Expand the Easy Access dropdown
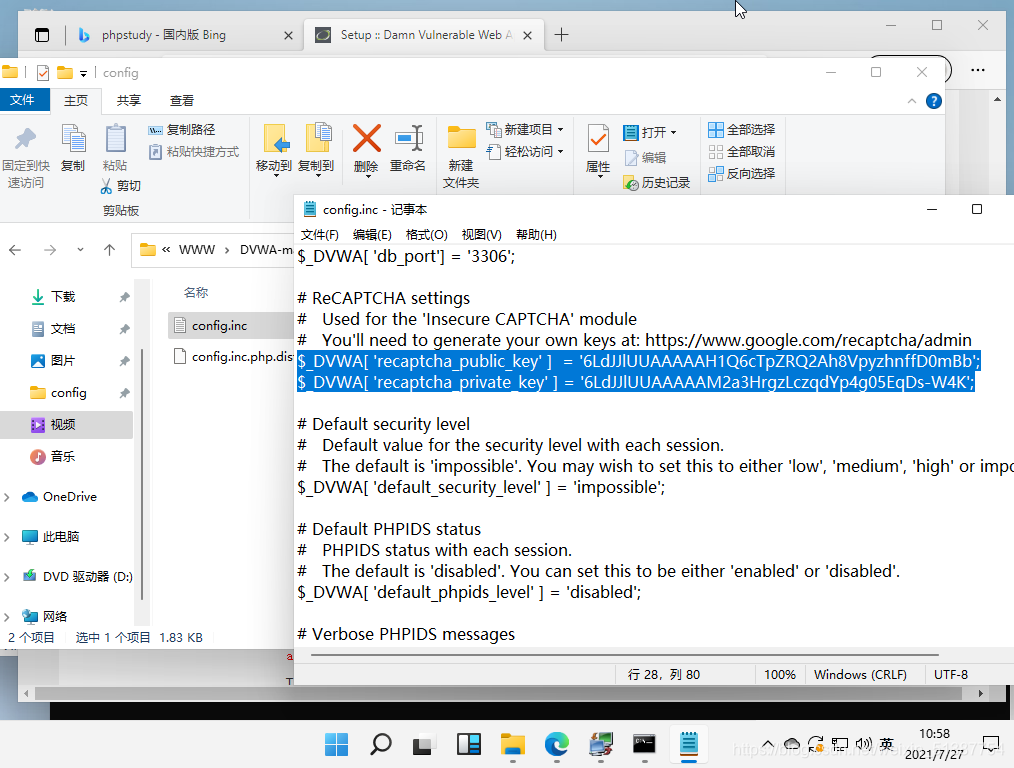Image resolution: width=1014 pixels, height=768 pixels. [560, 152]
